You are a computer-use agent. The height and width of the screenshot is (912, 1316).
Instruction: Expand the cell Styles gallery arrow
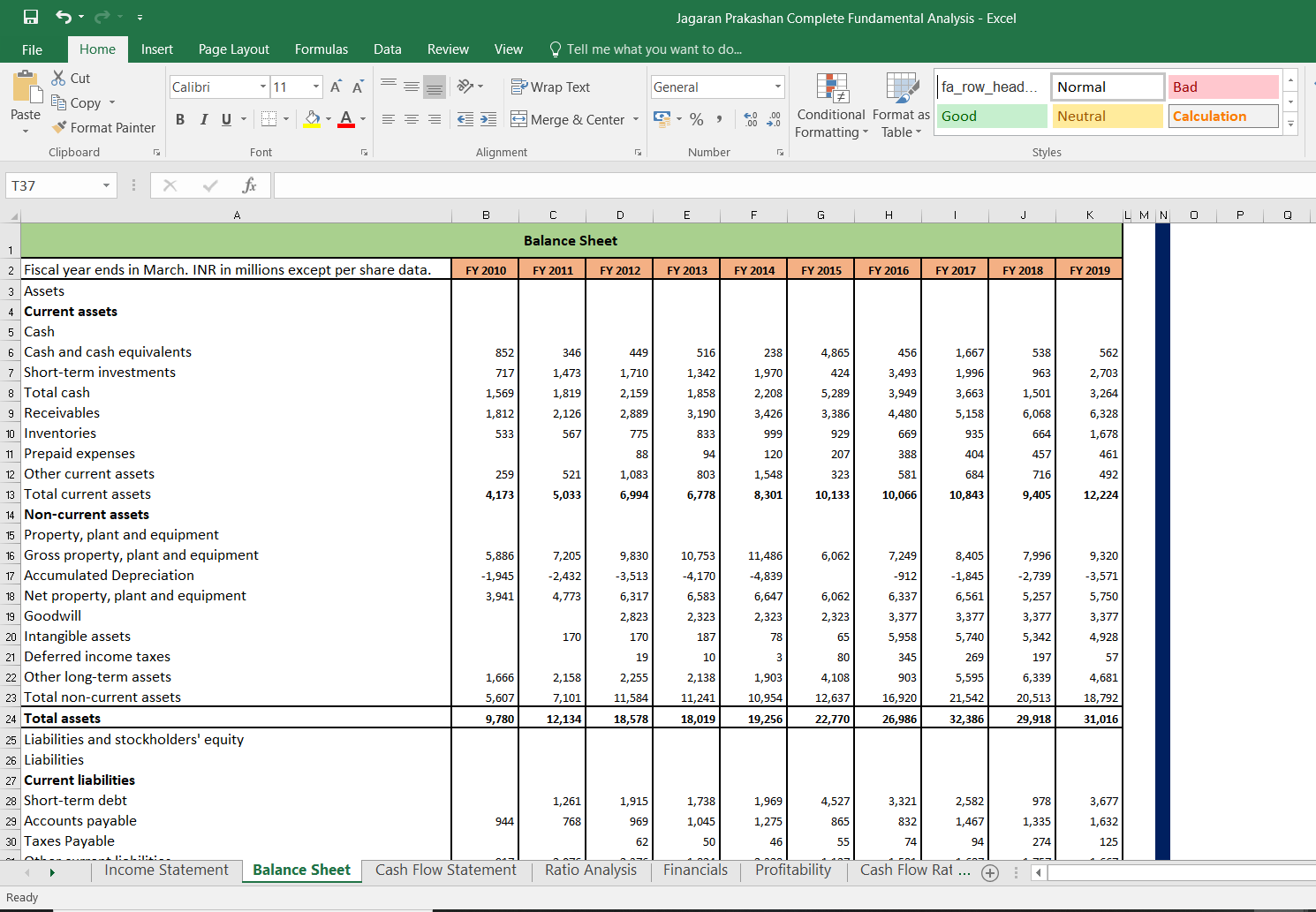(1290, 124)
